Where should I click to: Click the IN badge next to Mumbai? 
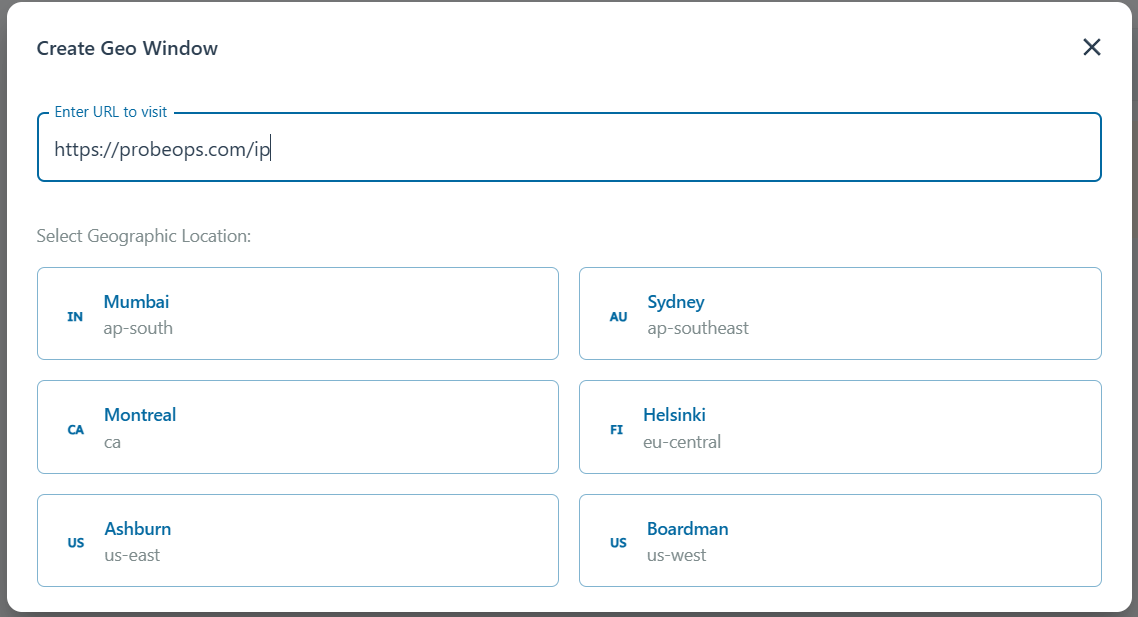click(74, 316)
